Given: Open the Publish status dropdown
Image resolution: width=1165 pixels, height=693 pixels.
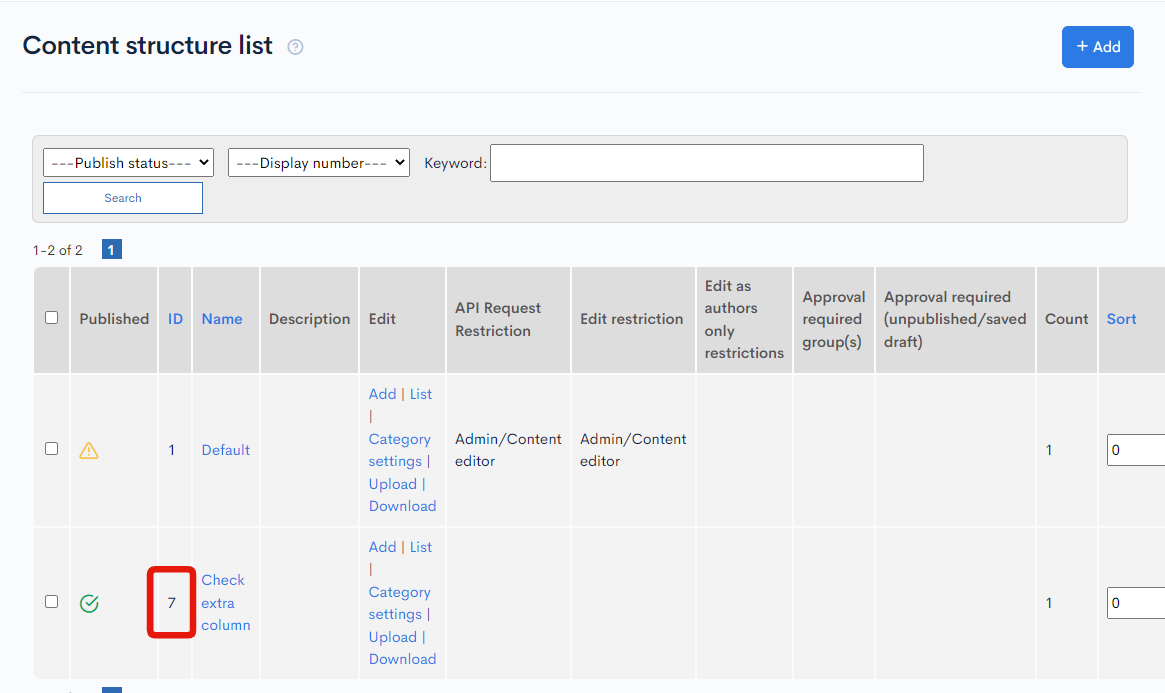Looking at the screenshot, I should tap(128, 163).
